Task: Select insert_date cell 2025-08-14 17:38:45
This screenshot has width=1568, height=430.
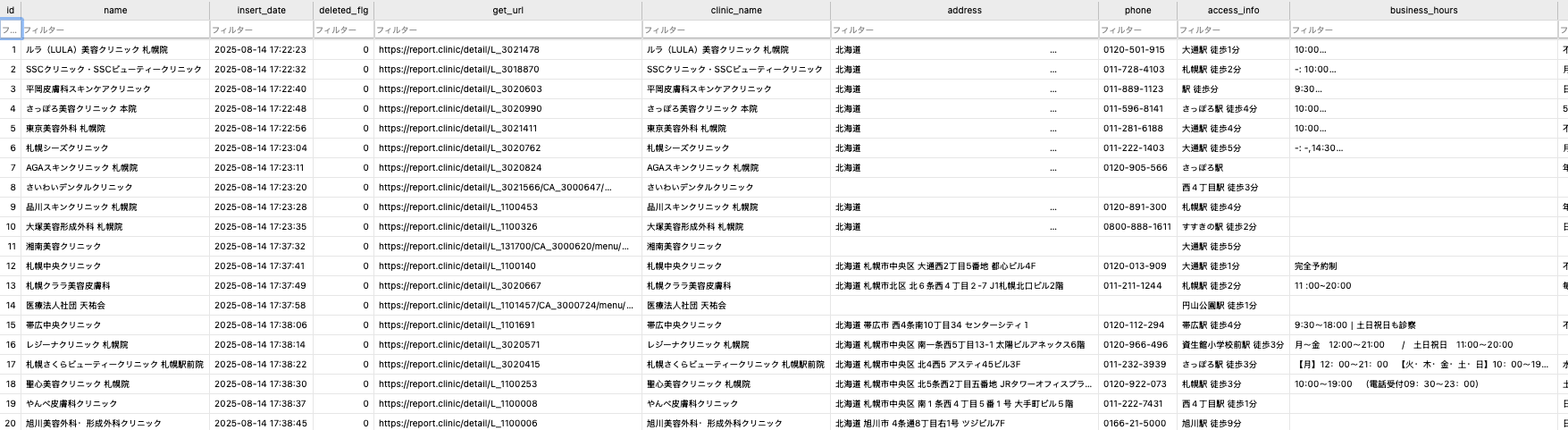Action: (x=262, y=423)
